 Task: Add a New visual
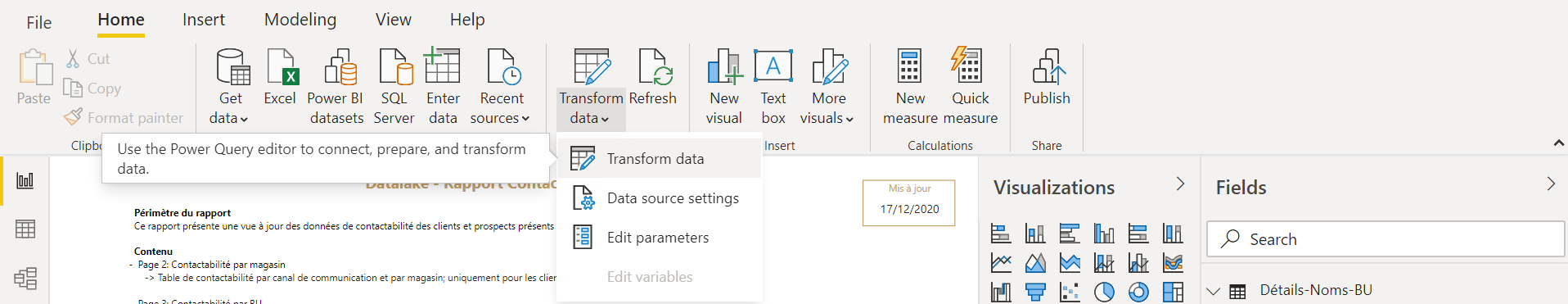[724, 87]
